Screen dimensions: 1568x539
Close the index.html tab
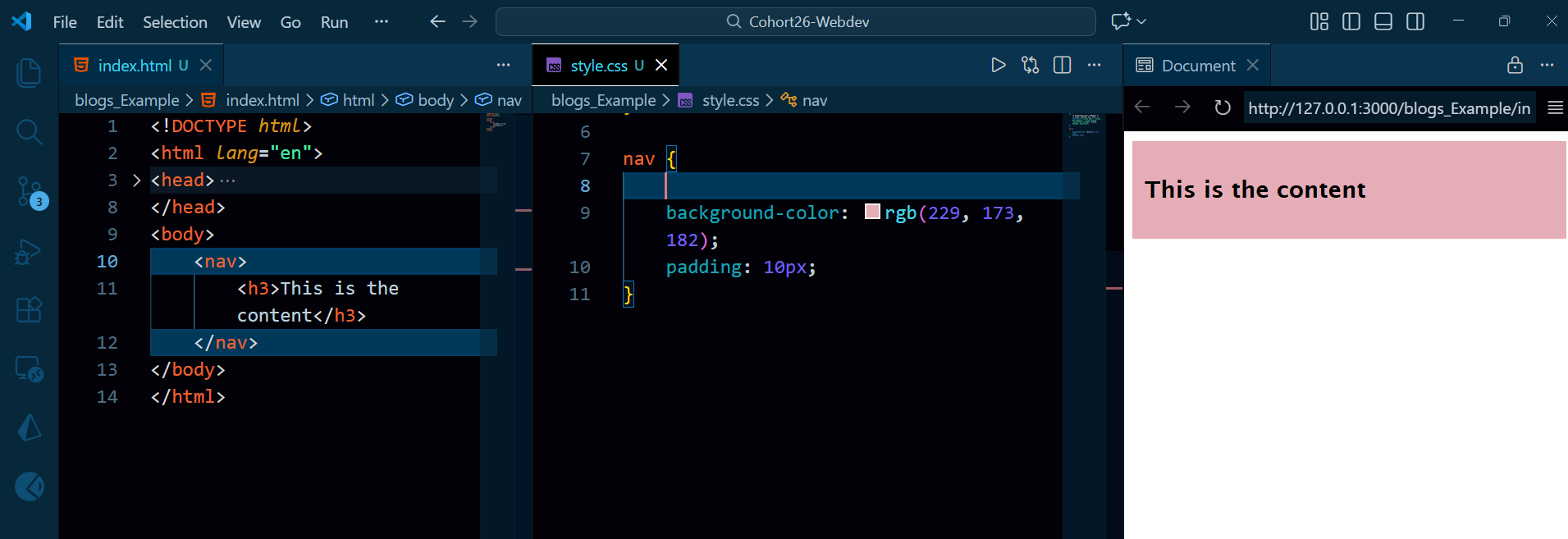click(x=206, y=65)
